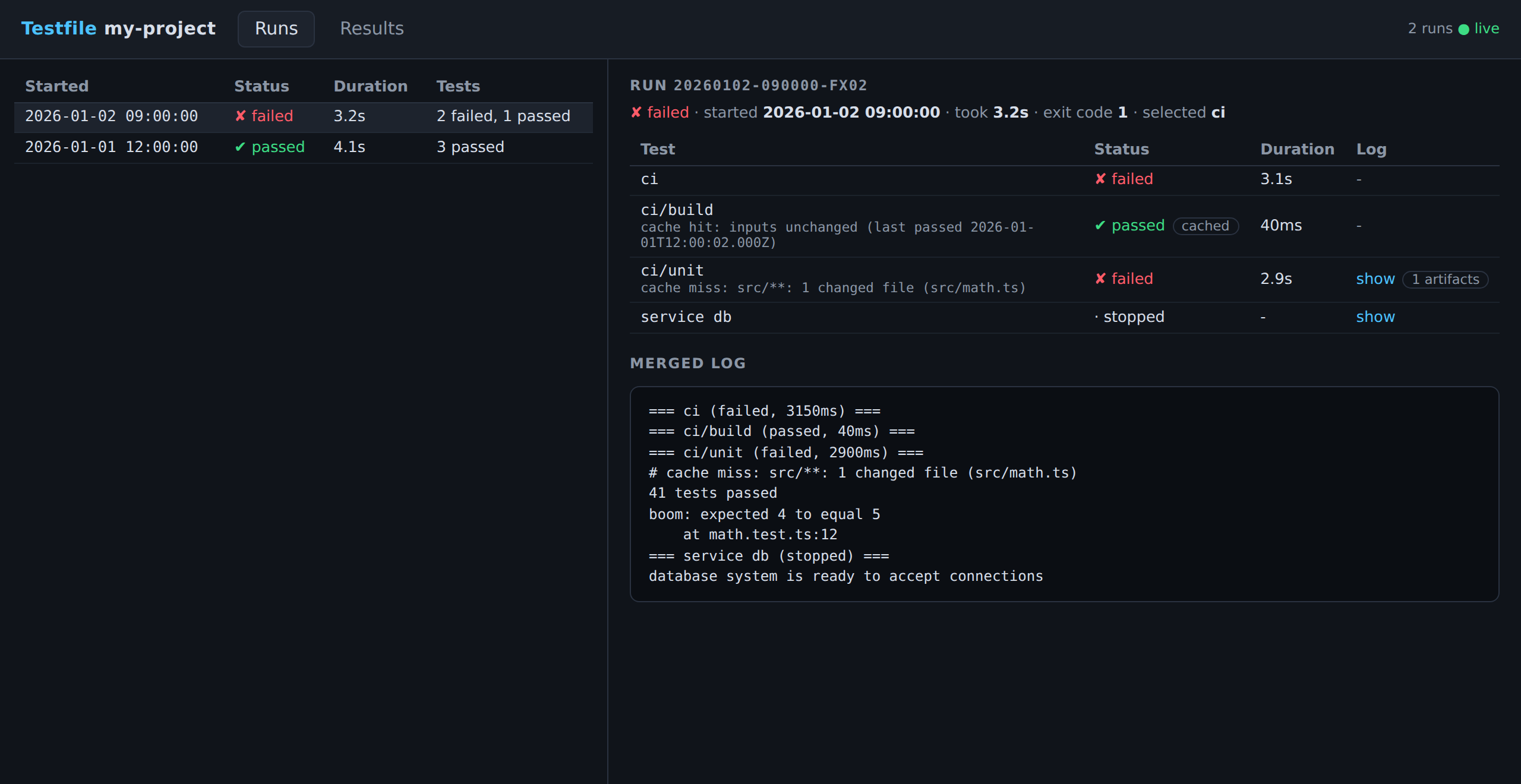
Task: Click the ci/build test name
Action: pyautogui.click(x=677, y=210)
